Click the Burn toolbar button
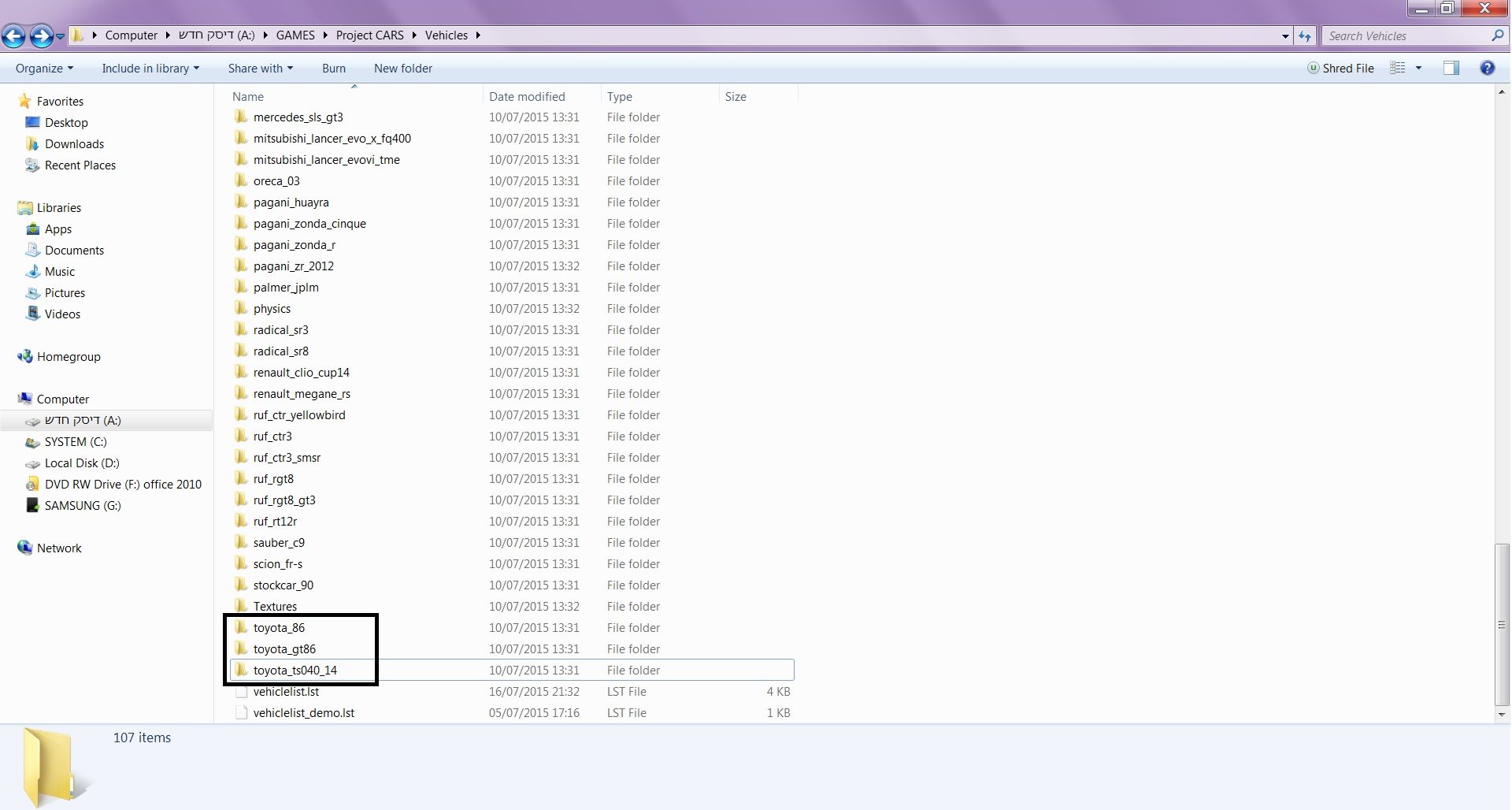1512x810 pixels. (334, 69)
